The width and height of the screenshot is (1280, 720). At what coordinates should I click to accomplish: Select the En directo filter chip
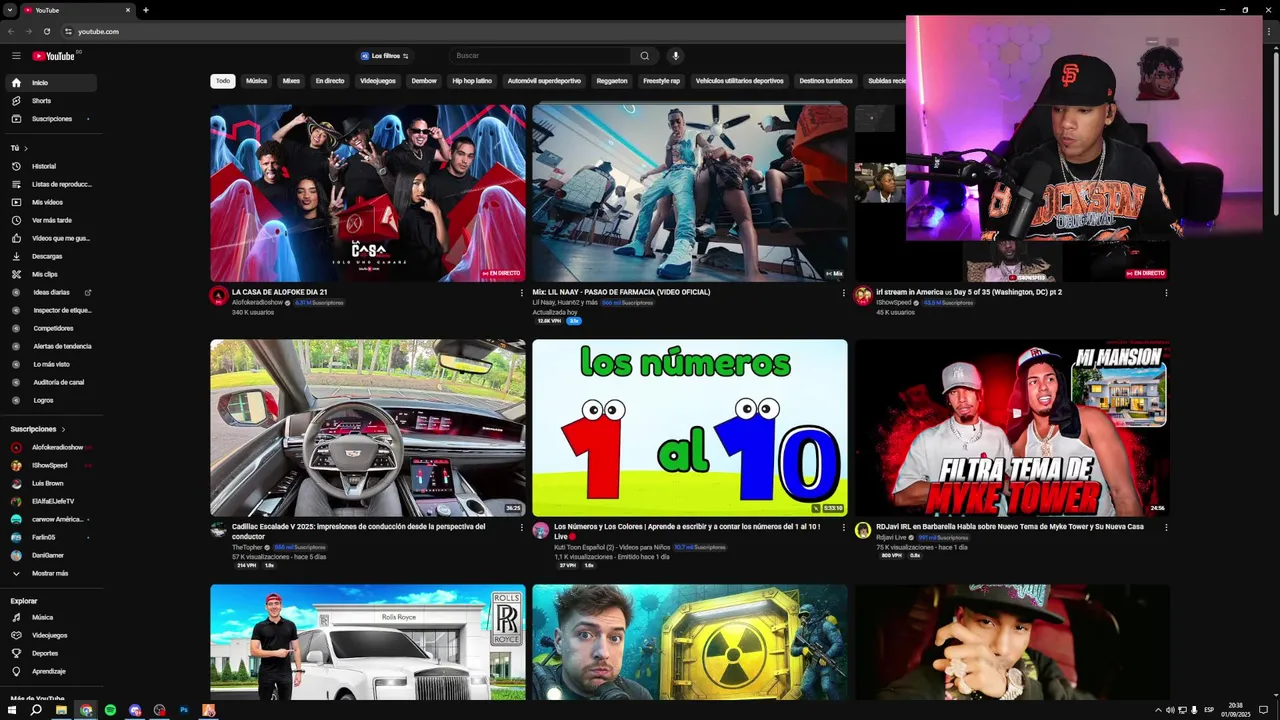pyautogui.click(x=330, y=81)
